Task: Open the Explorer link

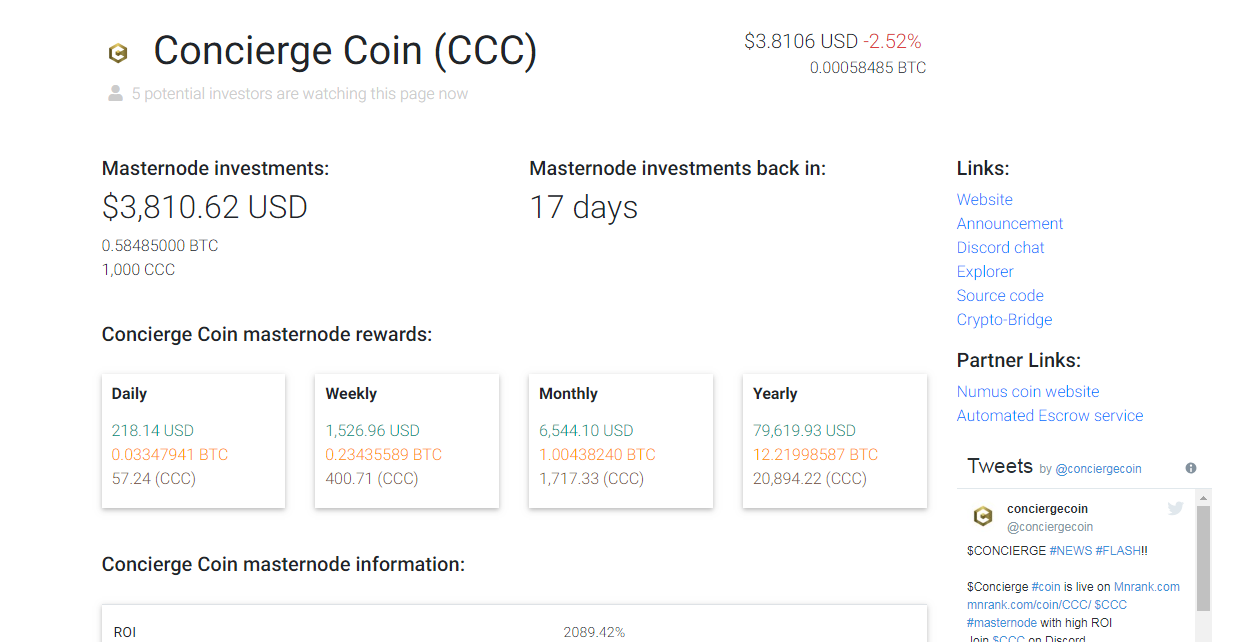Action: pyautogui.click(x=984, y=272)
